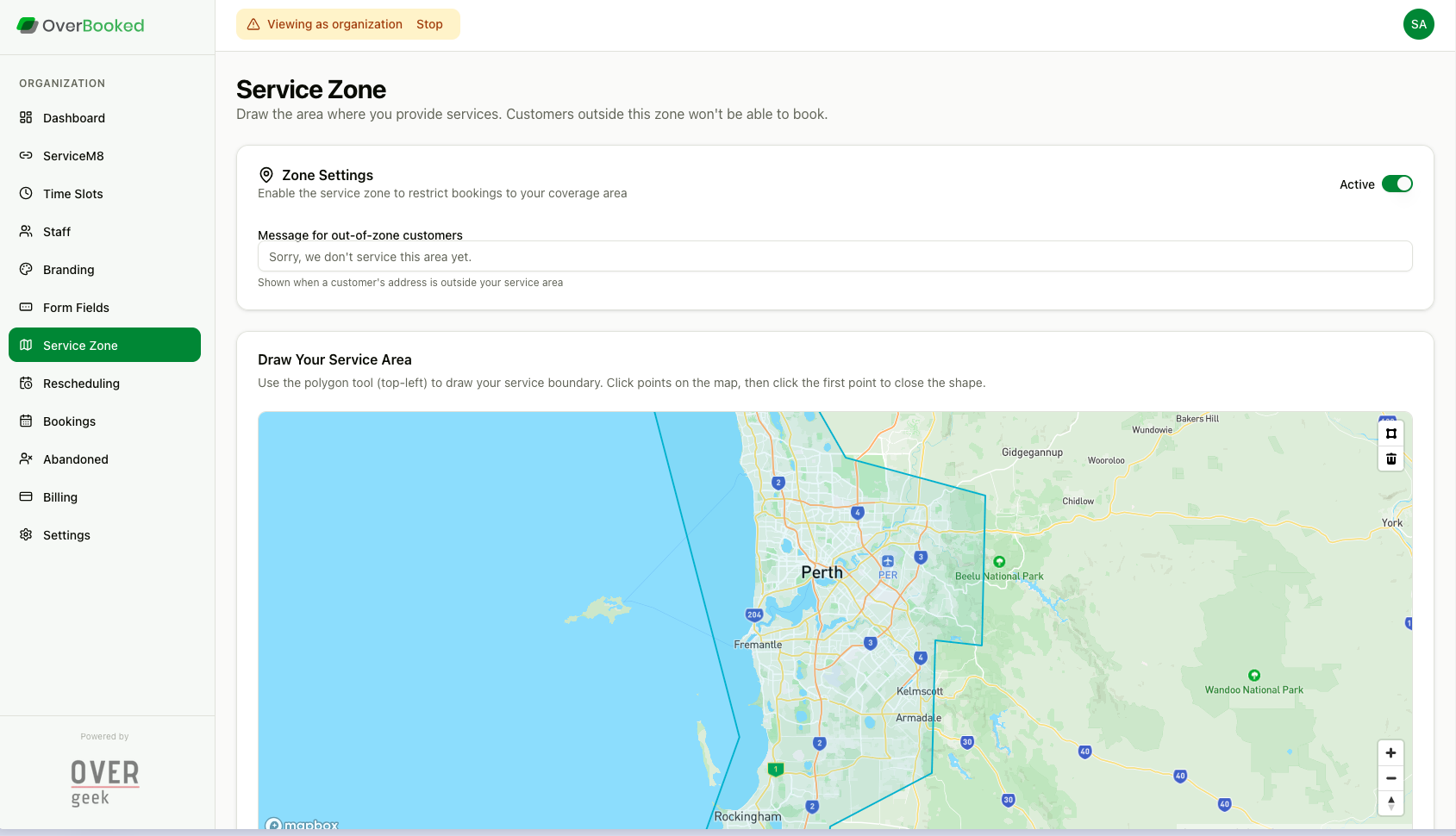1456x836 pixels.
Task: Delete the drawn shape with the trash tool
Action: (x=1390, y=459)
